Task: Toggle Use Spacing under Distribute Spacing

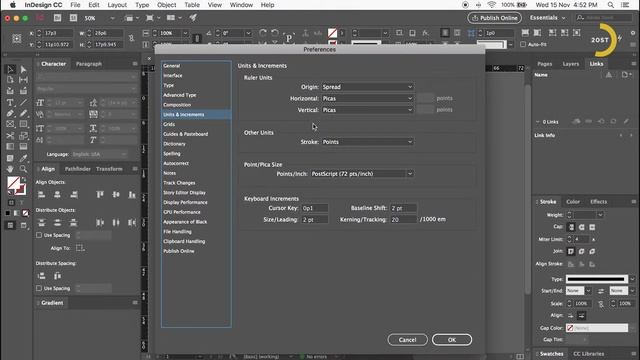Action: point(39,288)
